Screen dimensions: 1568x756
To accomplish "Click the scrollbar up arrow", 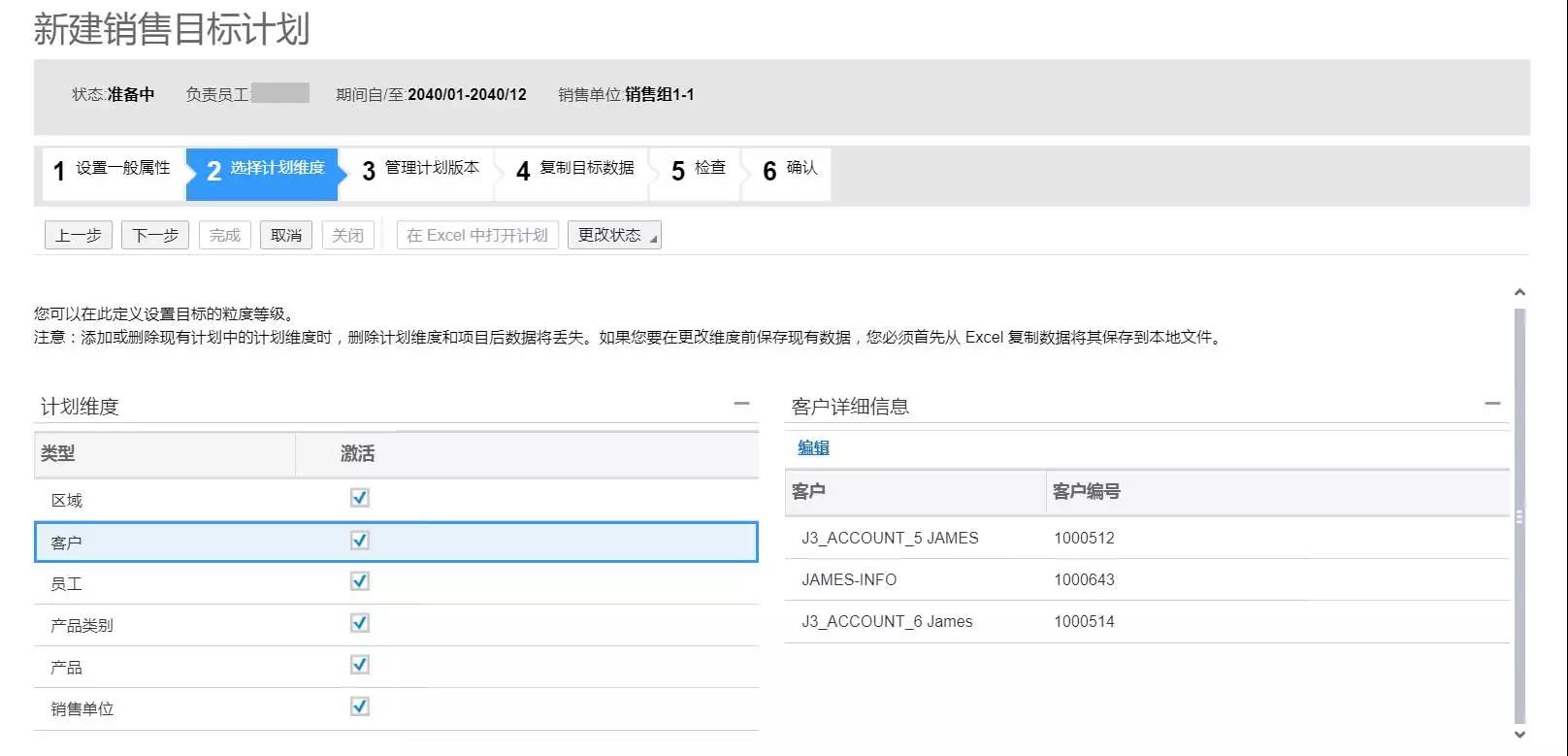I will 1519,292.
